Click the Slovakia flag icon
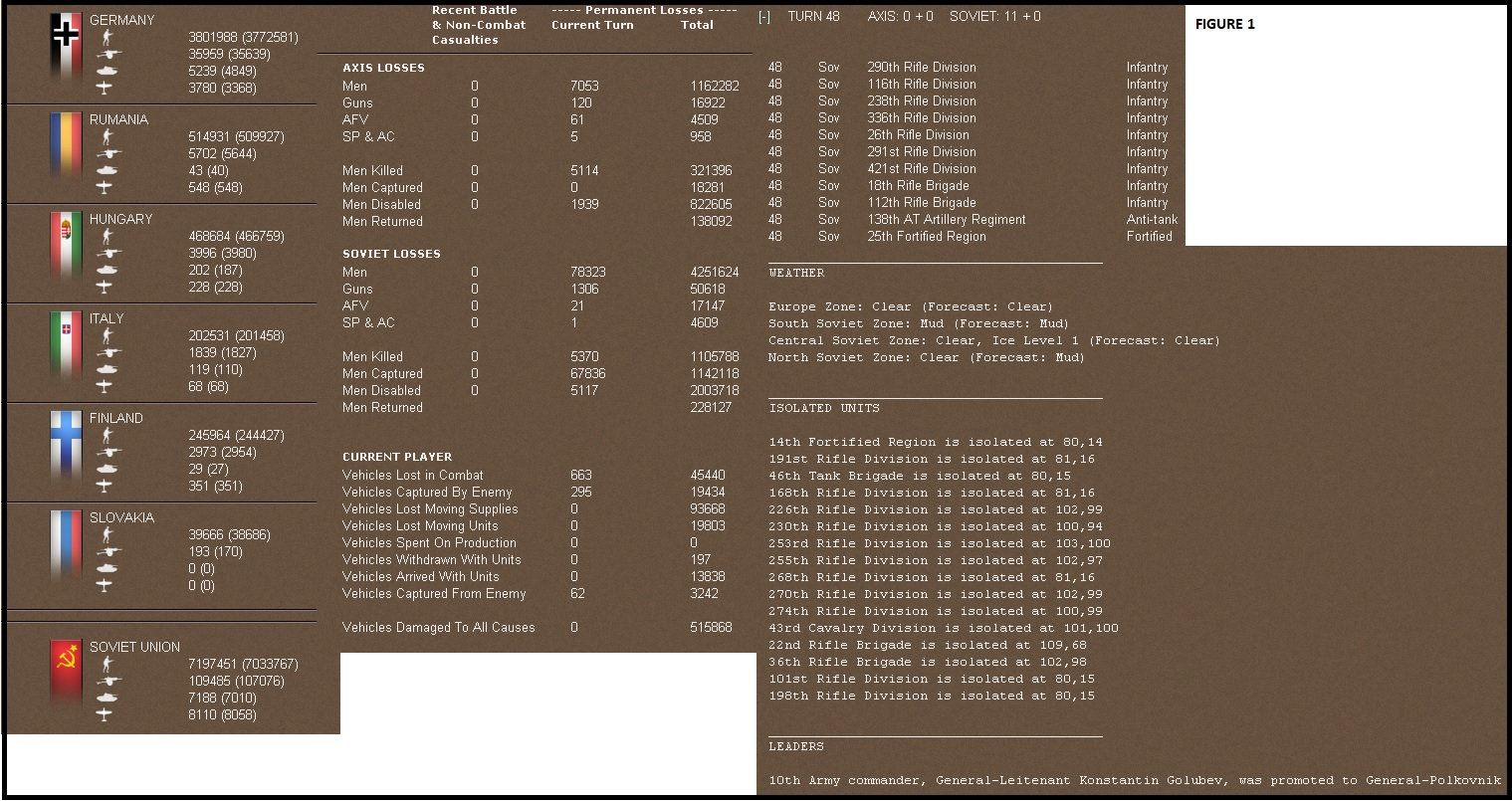 [x=66, y=544]
